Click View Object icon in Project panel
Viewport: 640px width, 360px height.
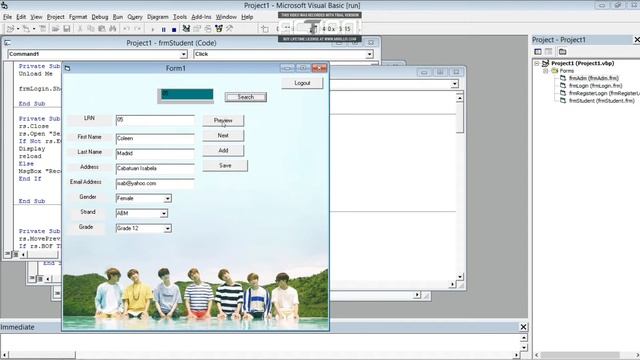549,51
